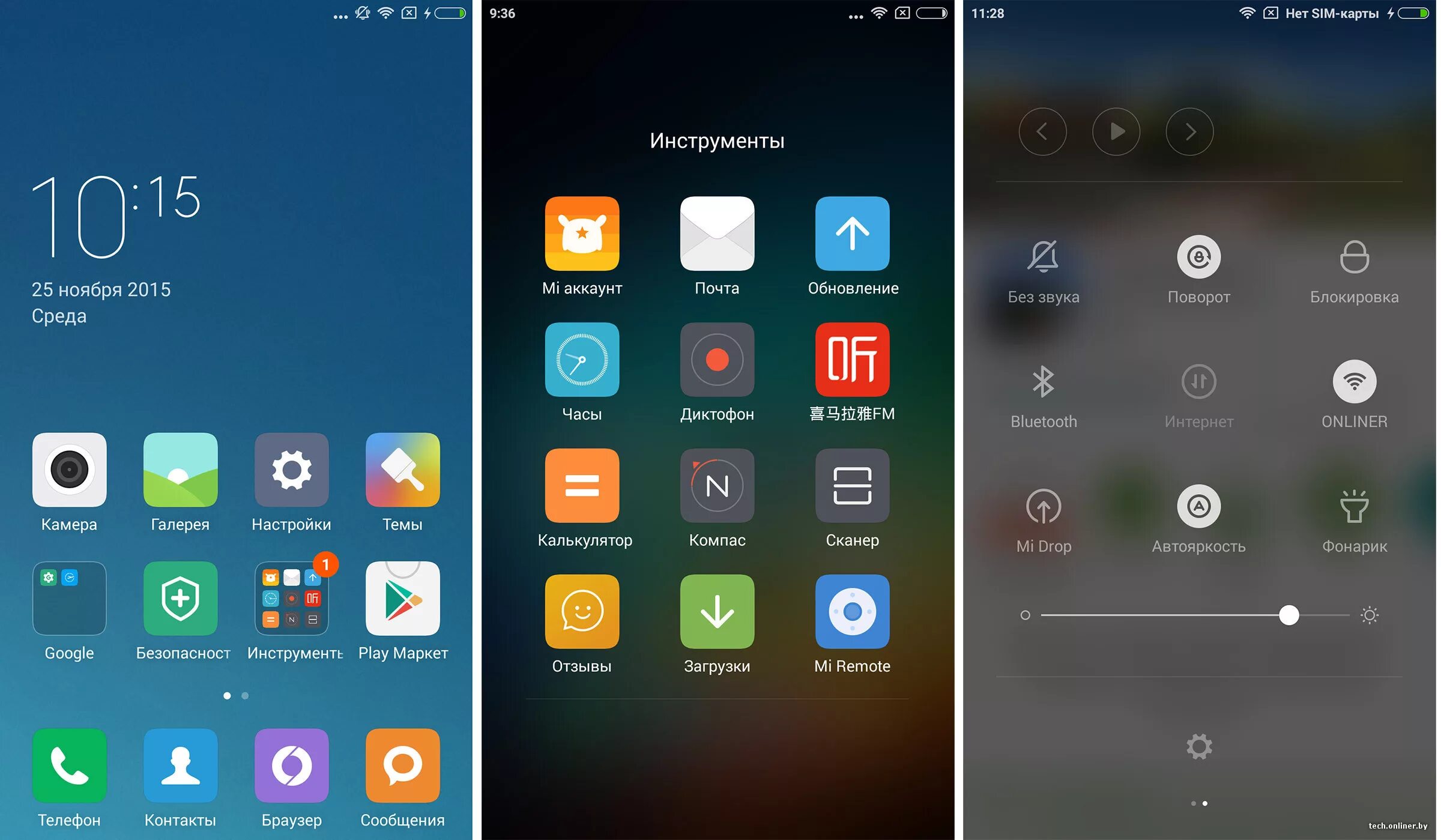Open quick settings panel gear icon

pos(1200,745)
